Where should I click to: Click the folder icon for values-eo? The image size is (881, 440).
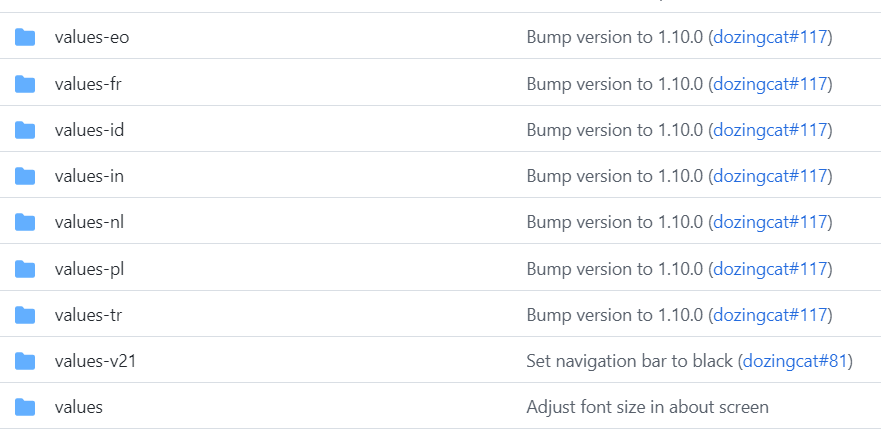(x=25, y=38)
